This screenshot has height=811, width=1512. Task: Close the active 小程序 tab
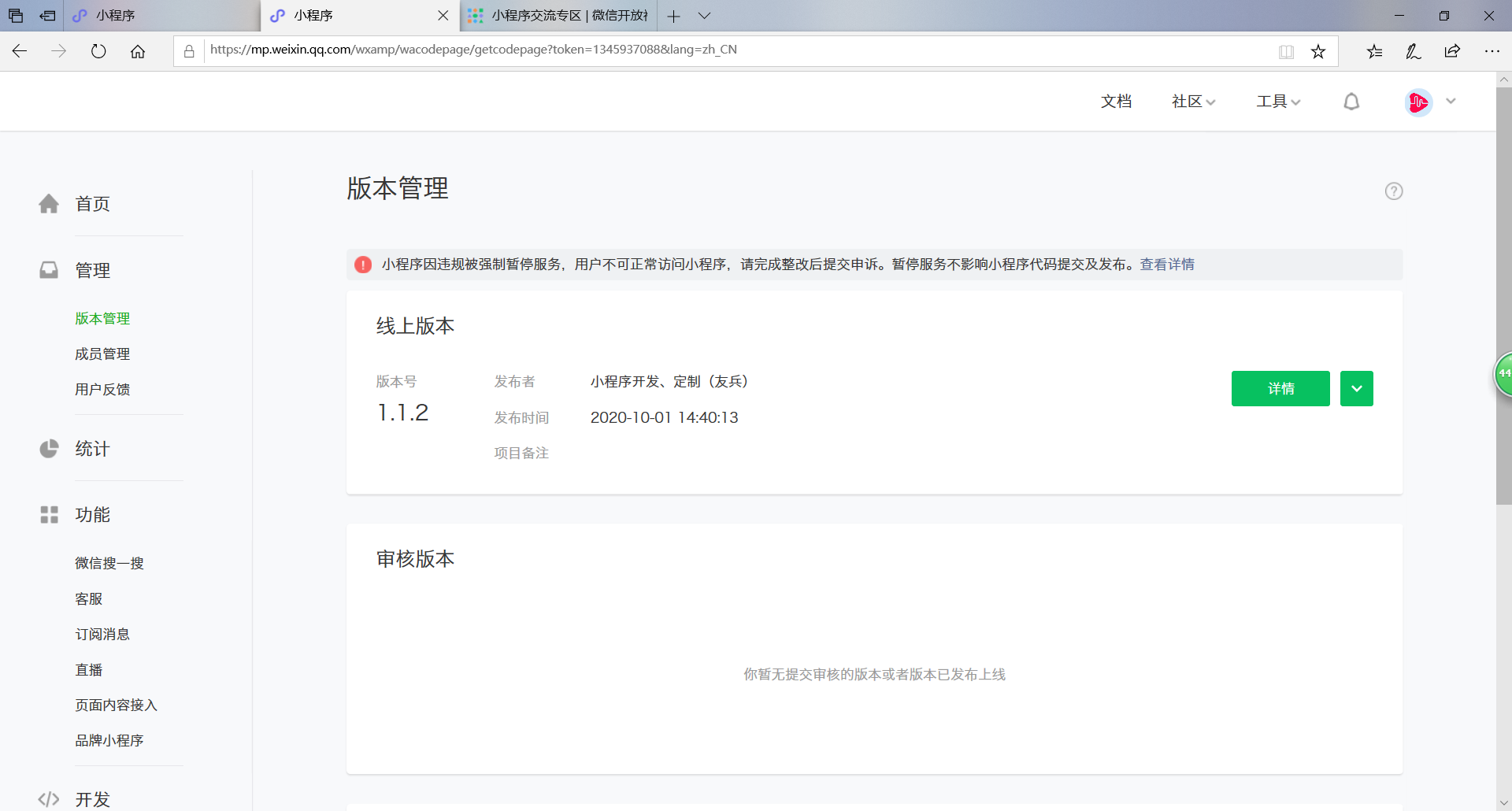pyautogui.click(x=443, y=16)
